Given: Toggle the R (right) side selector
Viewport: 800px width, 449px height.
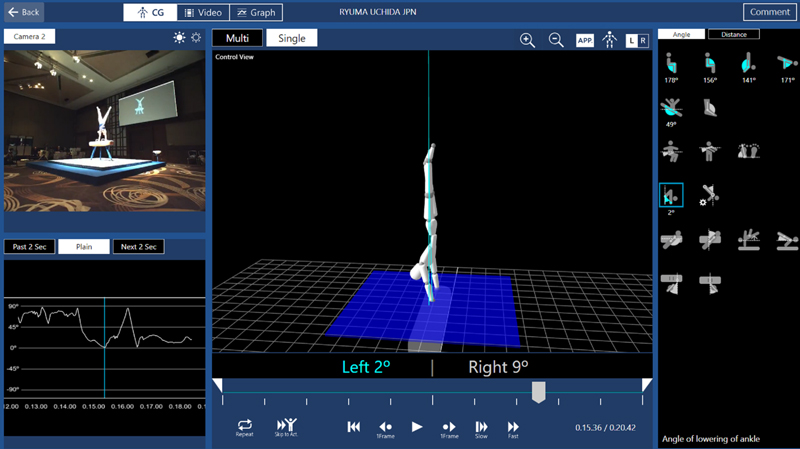Looking at the screenshot, I should pyautogui.click(x=643, y=40).
